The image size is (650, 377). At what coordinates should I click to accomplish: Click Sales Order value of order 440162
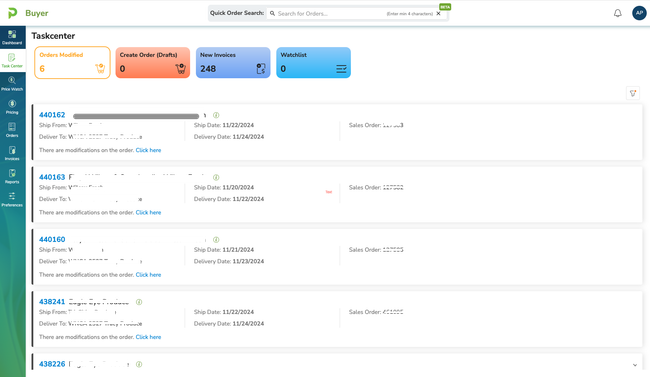(393, 125)
